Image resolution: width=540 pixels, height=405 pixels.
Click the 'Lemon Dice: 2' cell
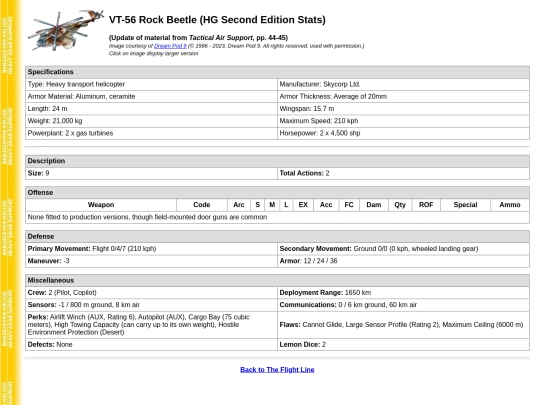pyautogui.click(x=403, y=345)
